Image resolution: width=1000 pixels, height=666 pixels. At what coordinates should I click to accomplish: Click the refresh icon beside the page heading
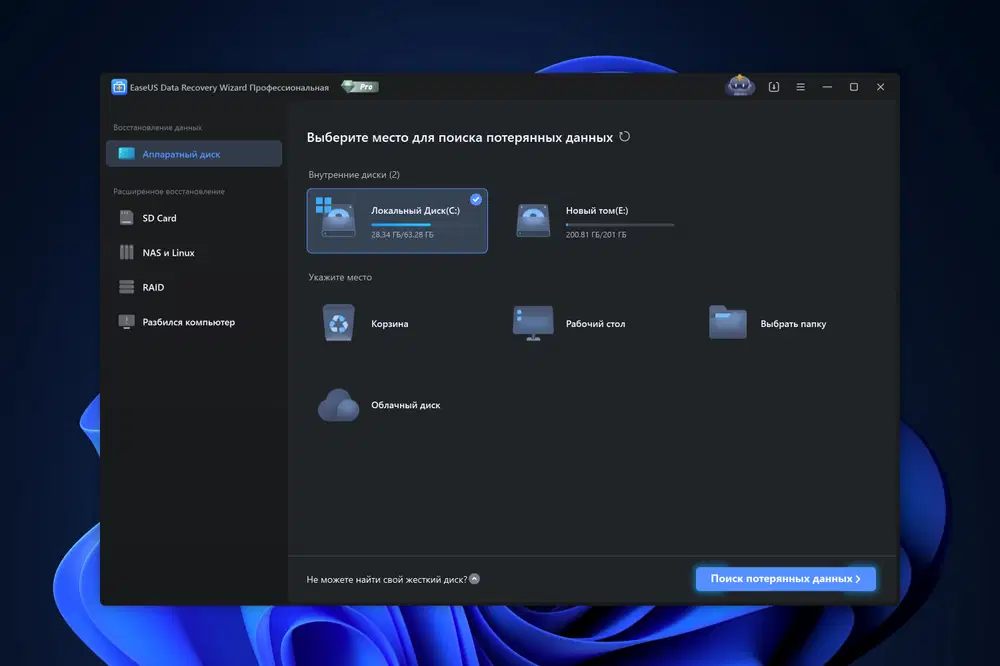(x=625, y=137)
